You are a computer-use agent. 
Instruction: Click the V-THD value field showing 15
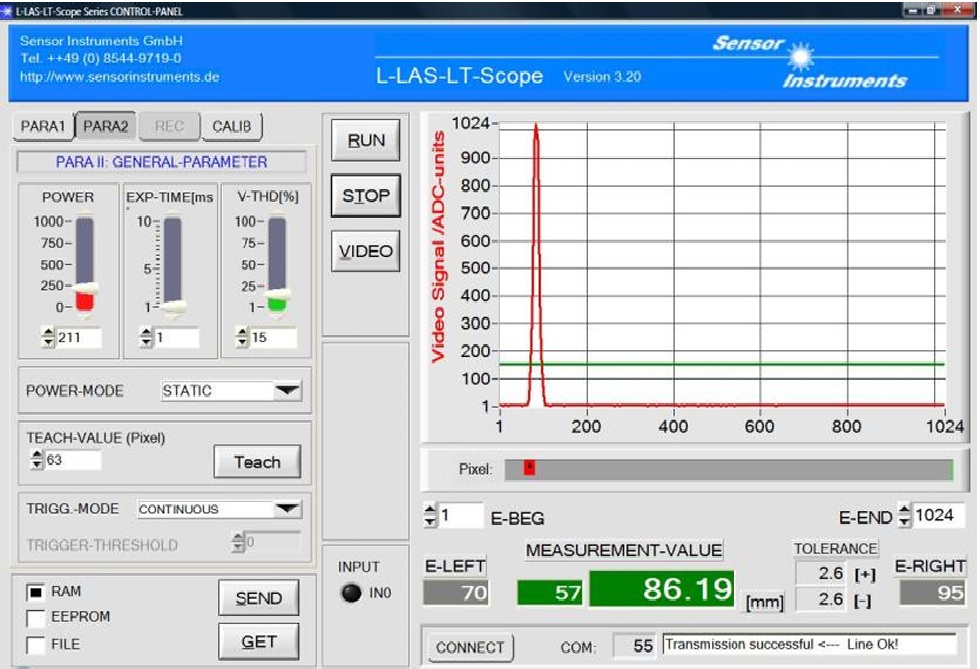coord(273,338)
